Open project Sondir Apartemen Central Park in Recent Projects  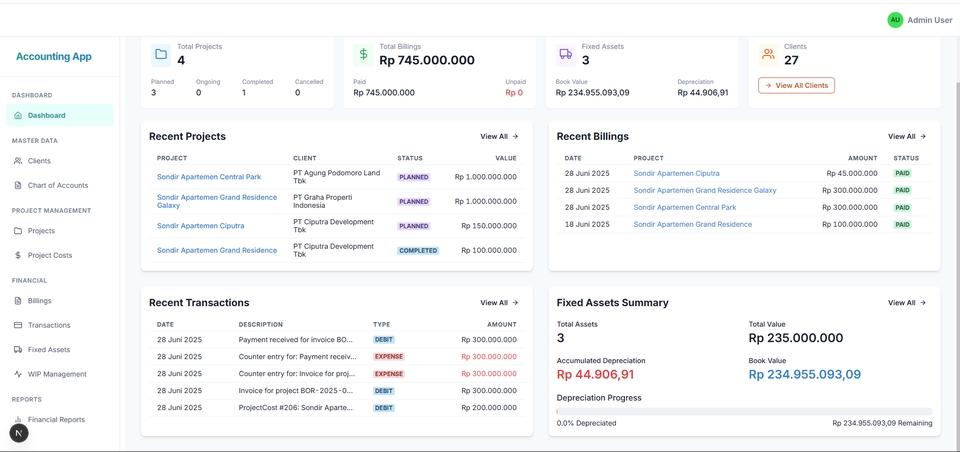coord(209,177)
